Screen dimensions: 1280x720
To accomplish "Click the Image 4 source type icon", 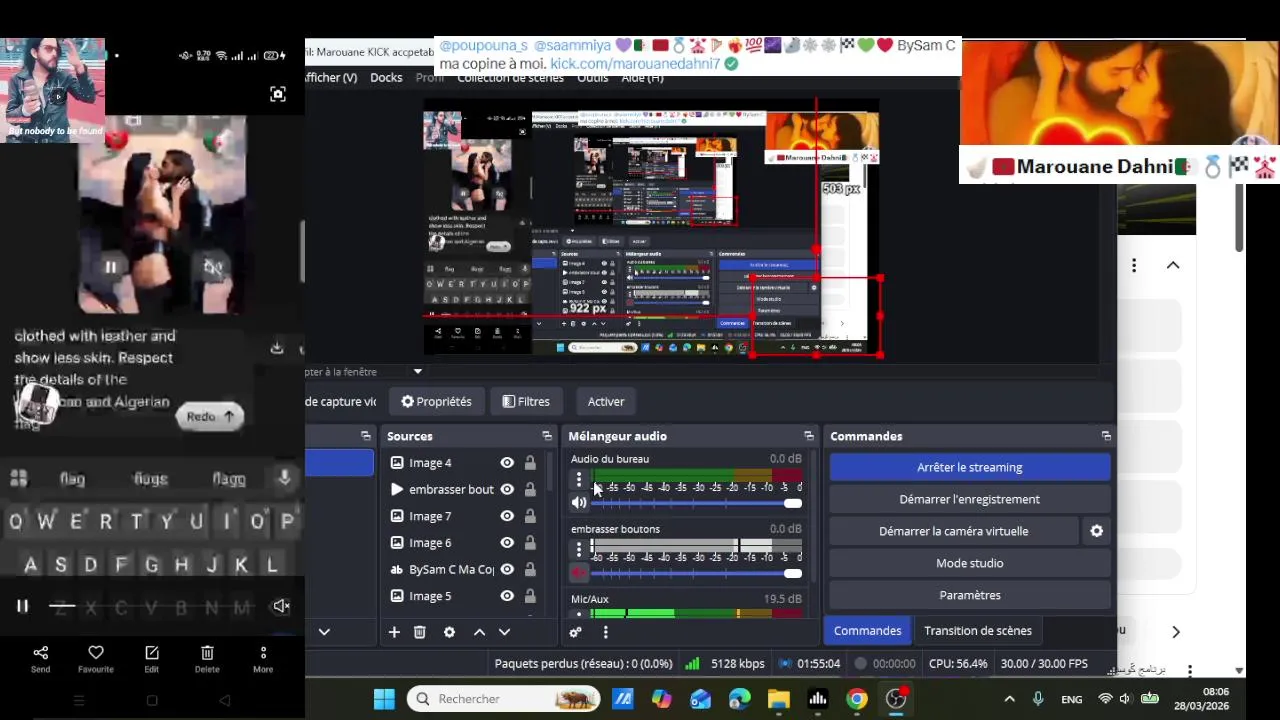I will pos(397,463).
